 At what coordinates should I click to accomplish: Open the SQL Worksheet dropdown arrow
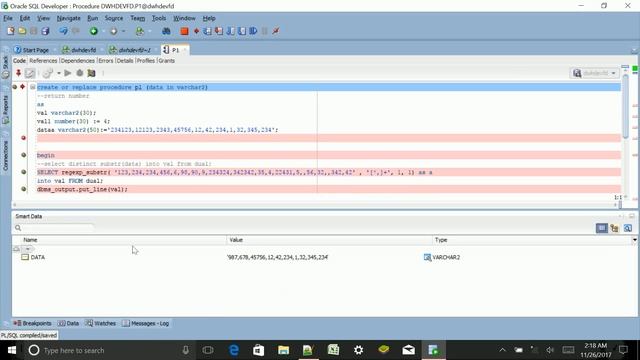149,31
